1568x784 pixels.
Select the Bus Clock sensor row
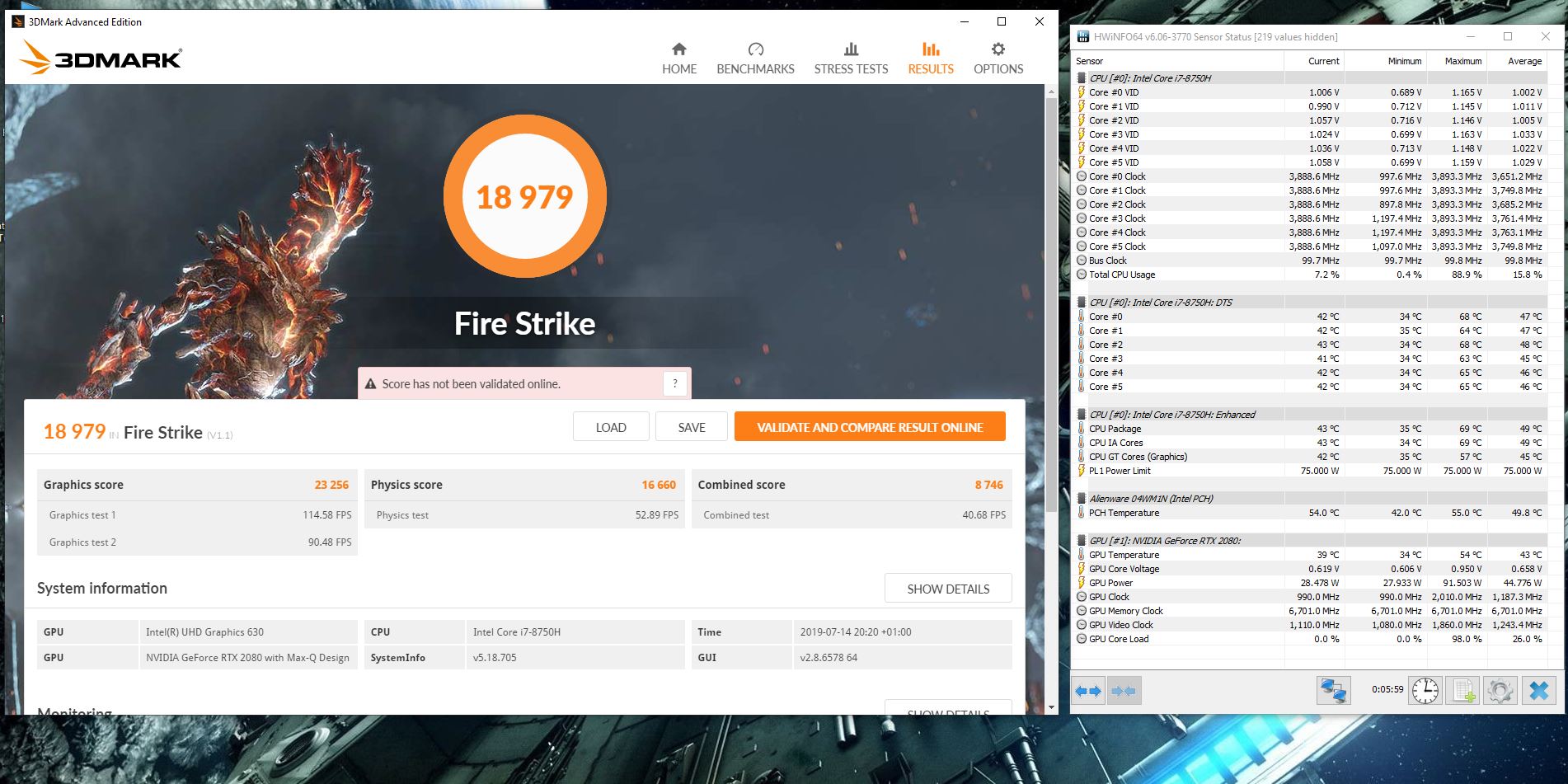[x=1311, y=261]
